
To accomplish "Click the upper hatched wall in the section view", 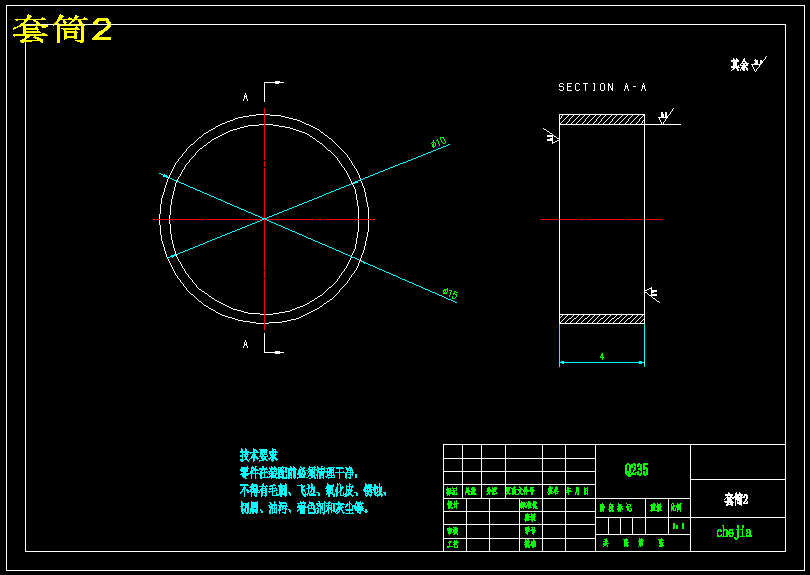I will [x=602, y=119].
